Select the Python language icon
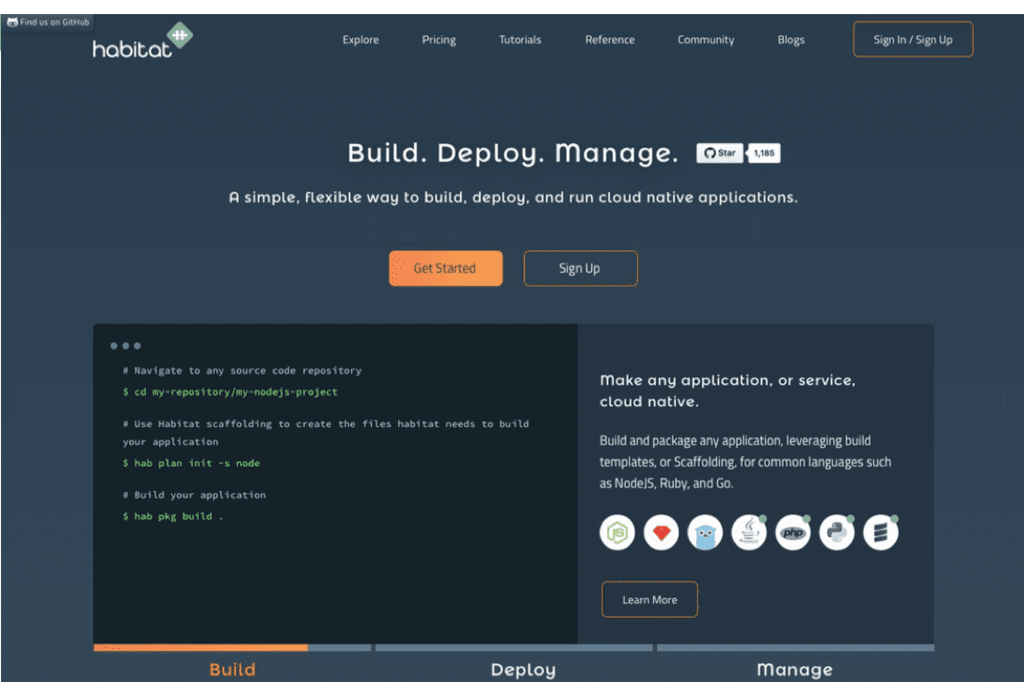1024x682 pixels. [837, 532]
